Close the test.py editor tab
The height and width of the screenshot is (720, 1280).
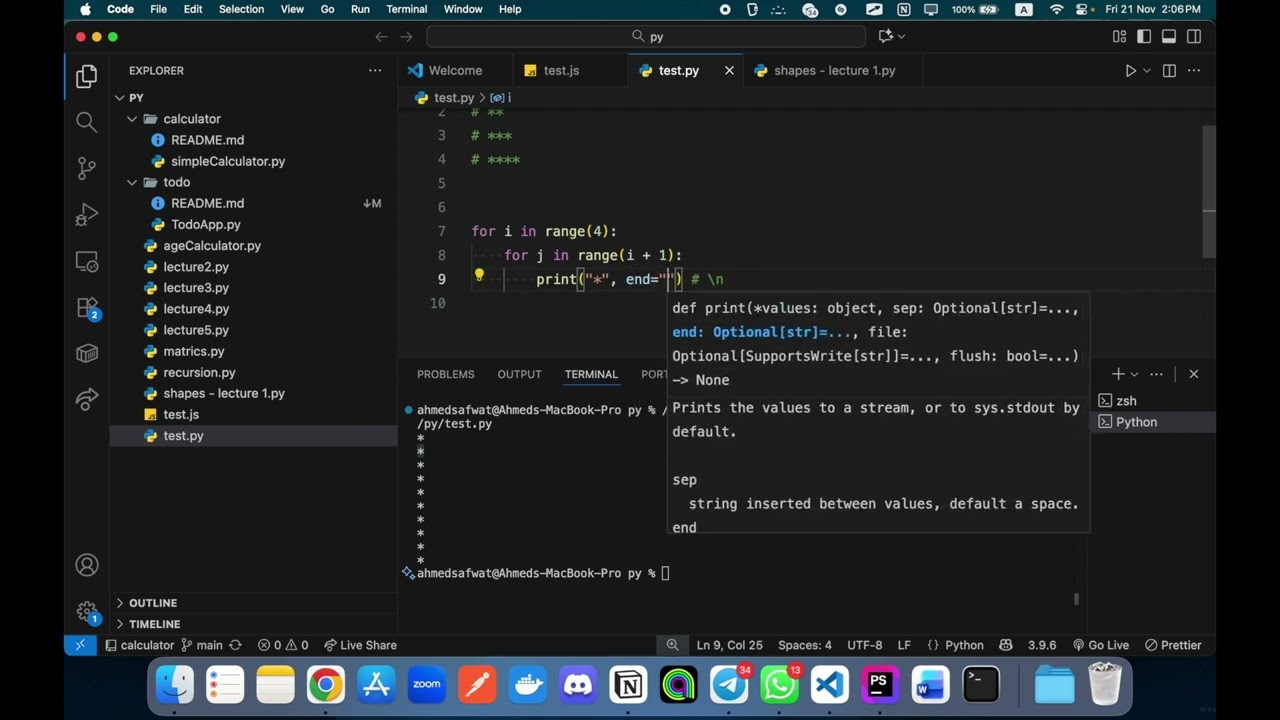click(729, 71)
